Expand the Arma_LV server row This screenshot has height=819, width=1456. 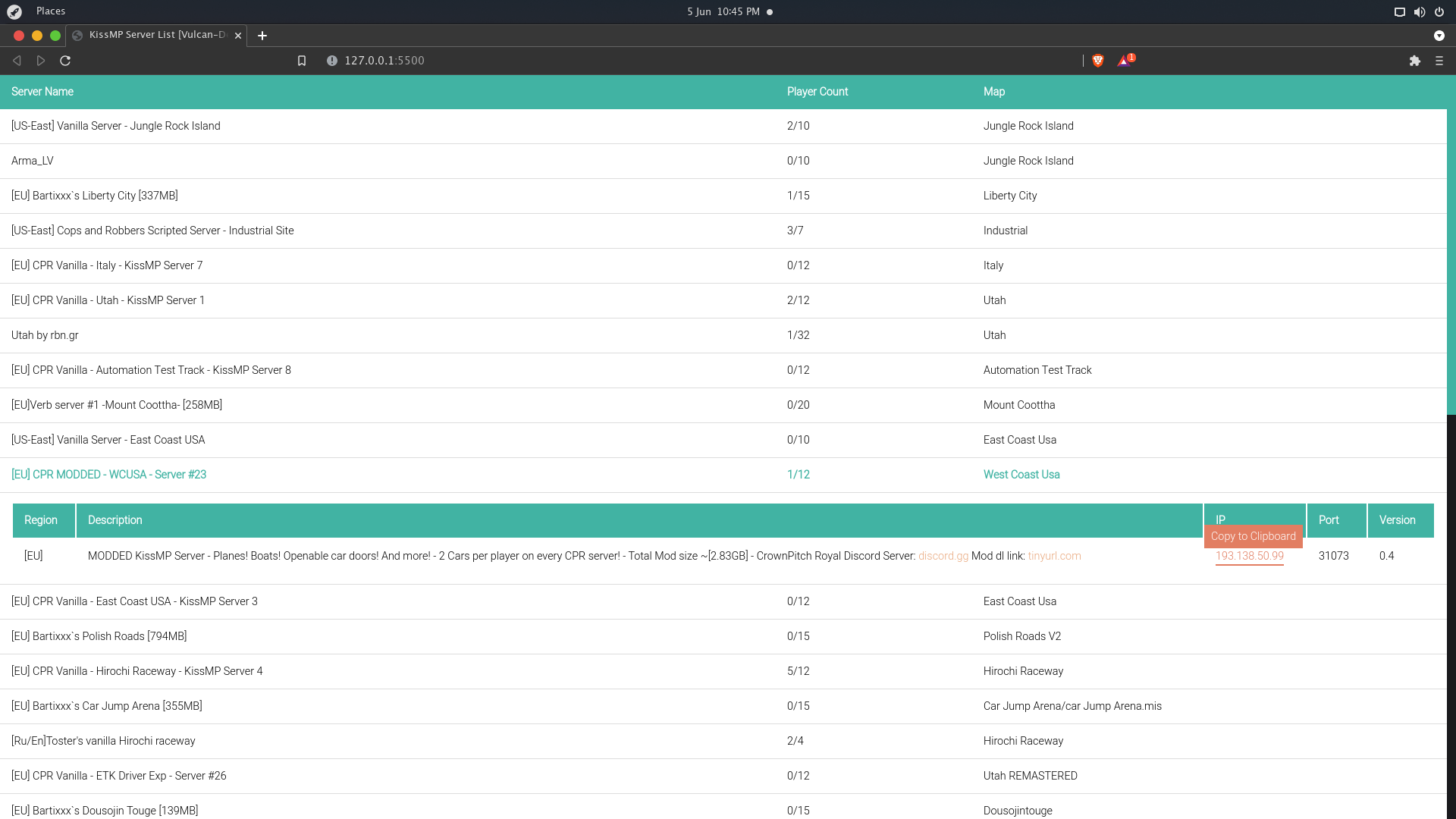click(33, 161)
